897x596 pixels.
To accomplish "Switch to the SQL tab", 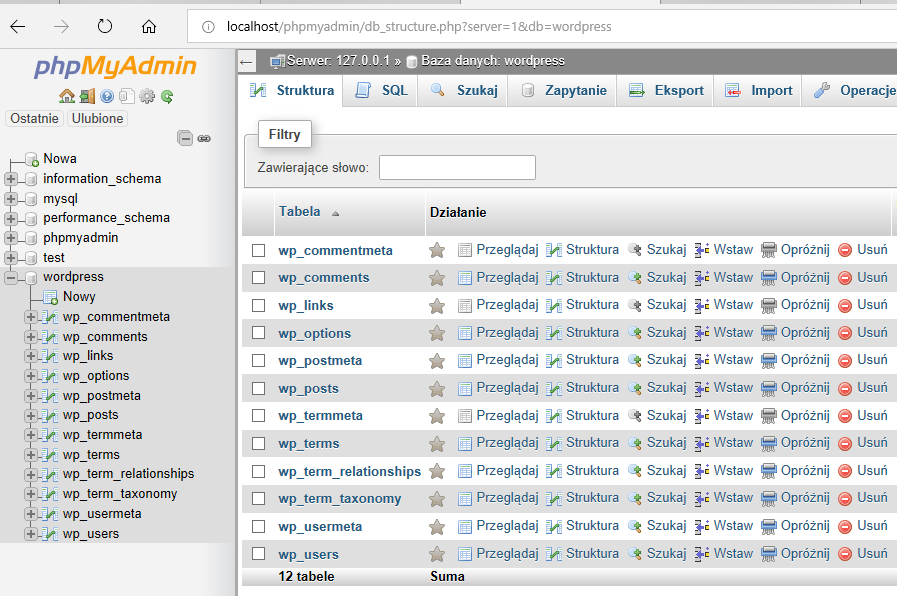I will coord(381,90).
